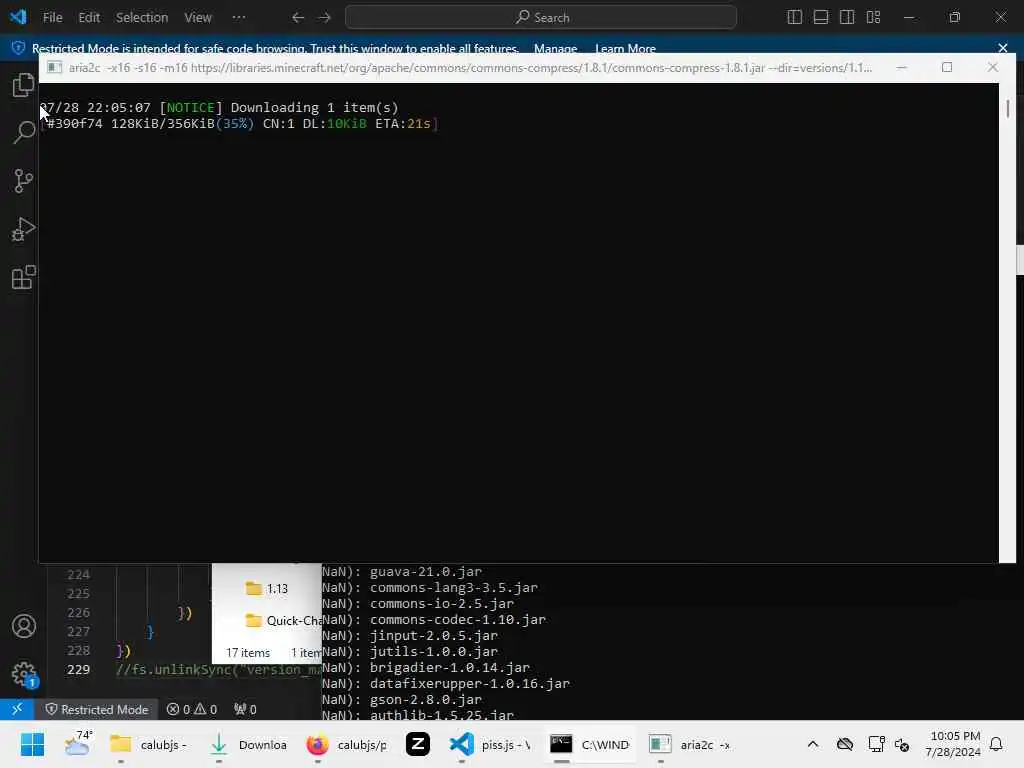Open the notifications bell icon
This screenshot has width=1024, height=768.
click(996, 744)
